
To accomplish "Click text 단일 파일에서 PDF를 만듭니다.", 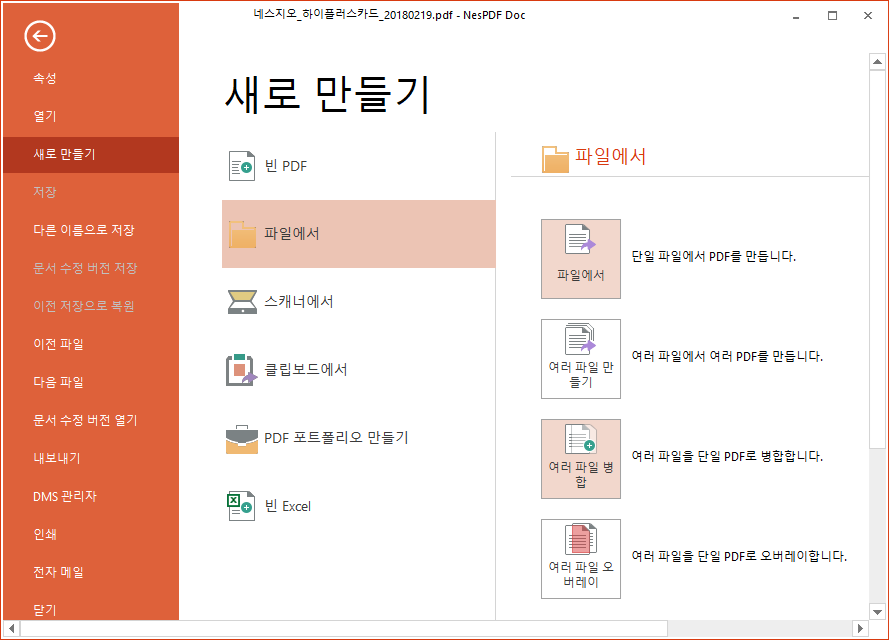I will [x=713, y=256].
